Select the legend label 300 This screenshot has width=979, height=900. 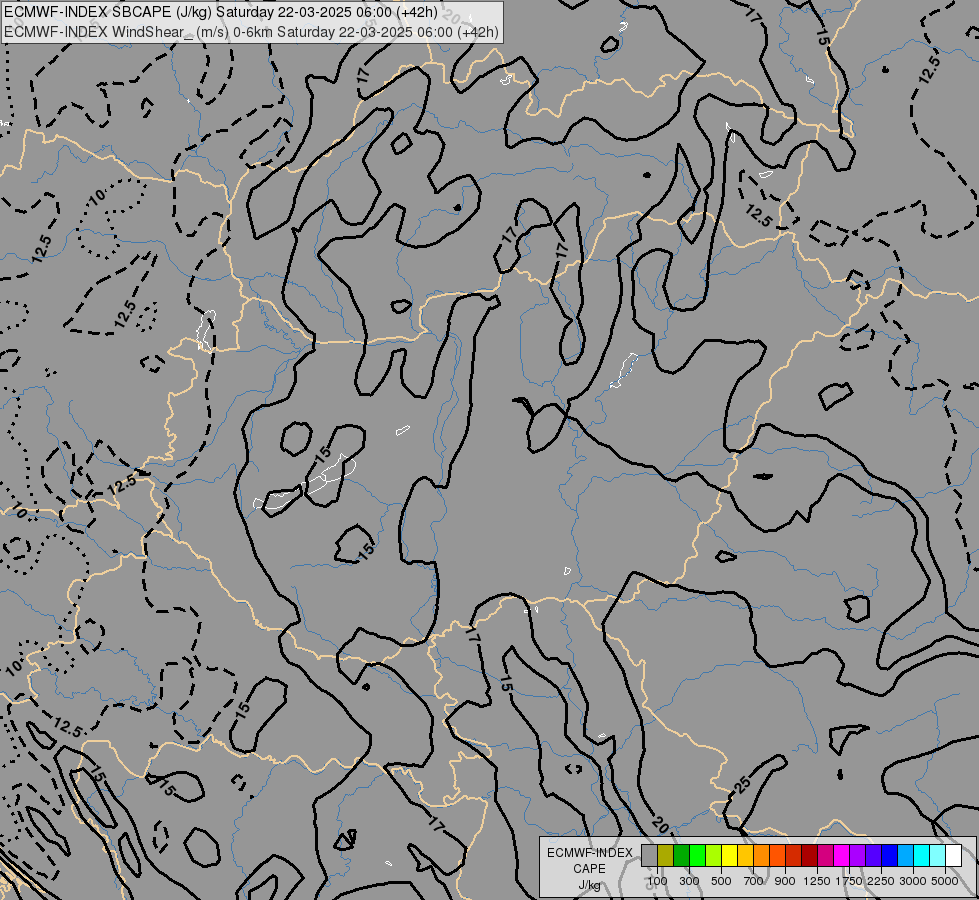click(x=689, y=881)
